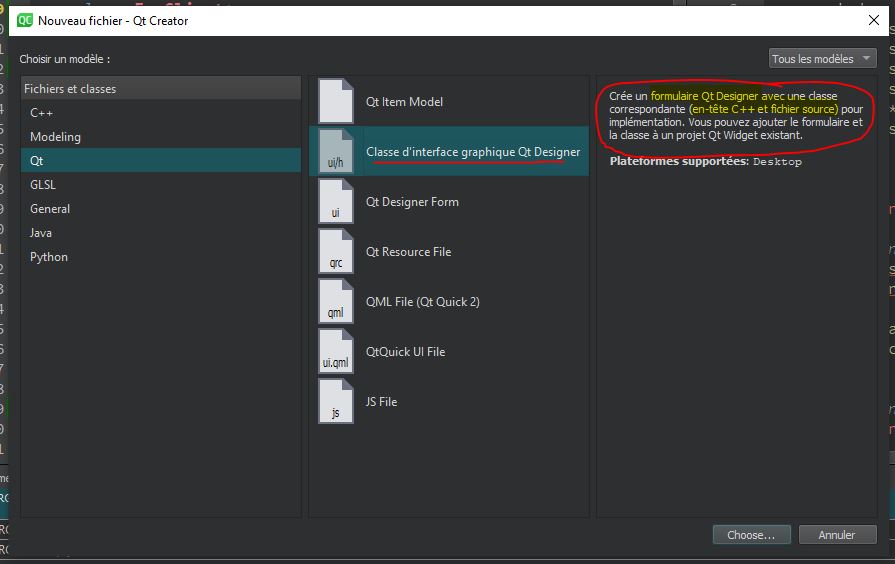
Task: Click "Plateformes supportées: Desktop" text
Action: pos(705,162)
